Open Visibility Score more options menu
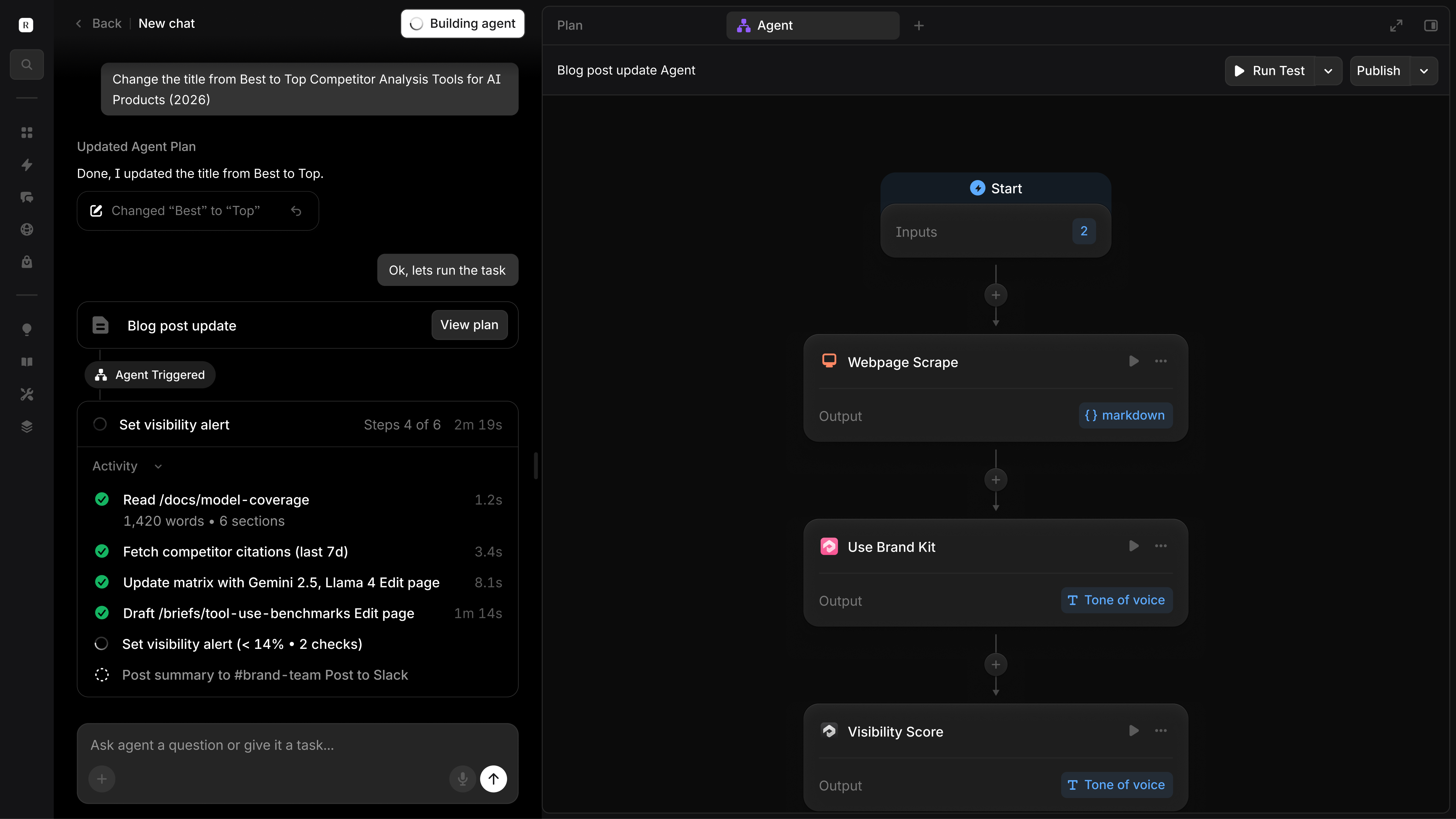The height and width of the screenshot is (819, 1456). pyautogui.click(x=1161, y=731)
